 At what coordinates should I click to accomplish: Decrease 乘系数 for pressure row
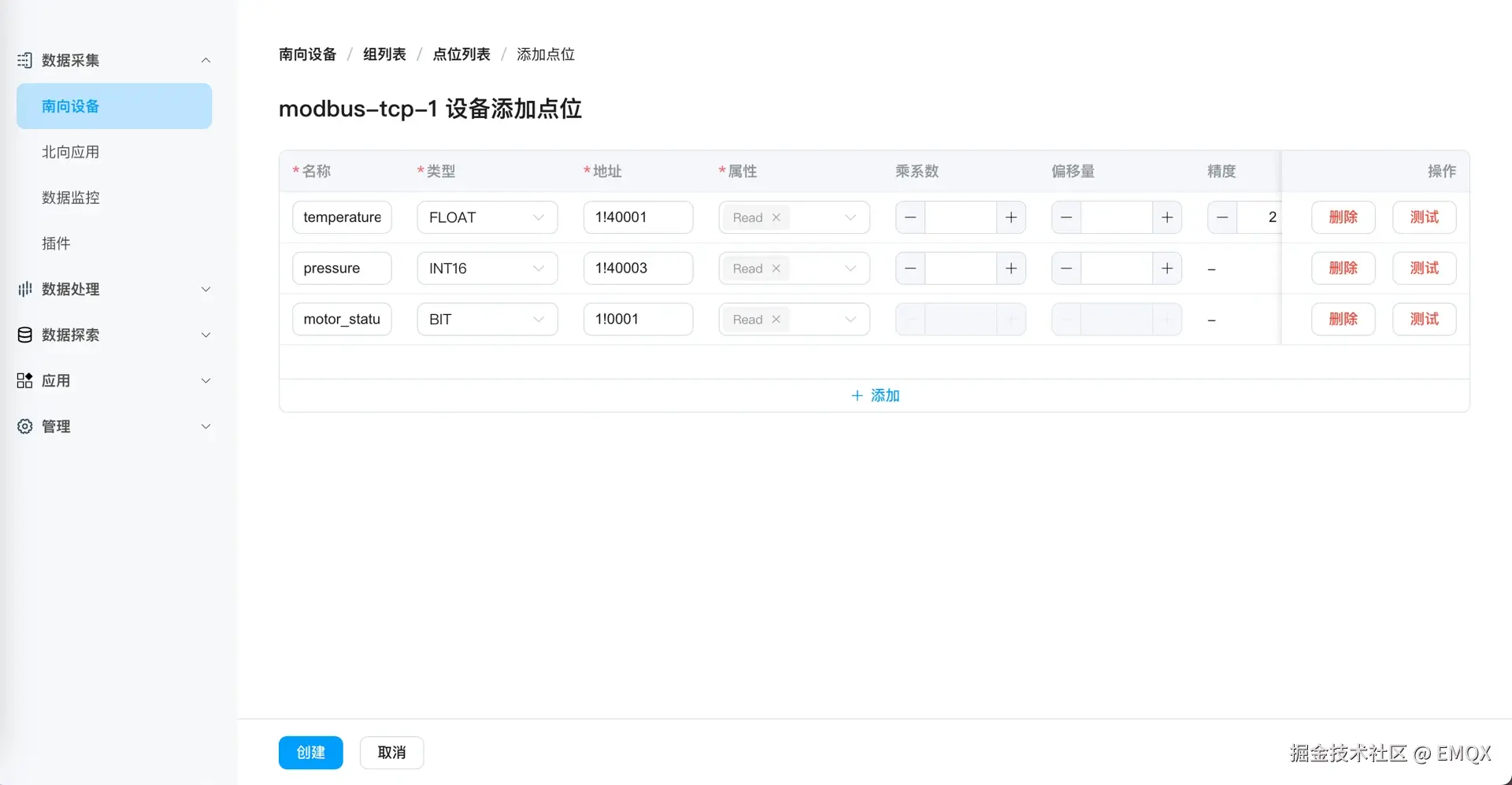pyautogui.click(x=910, y=268)
